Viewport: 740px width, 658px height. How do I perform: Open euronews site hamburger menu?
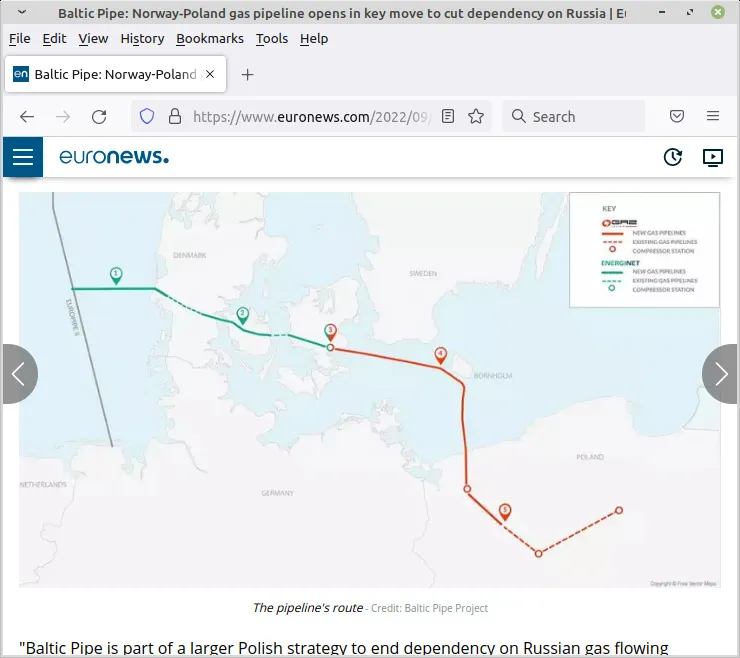click(x=23, y=157)
